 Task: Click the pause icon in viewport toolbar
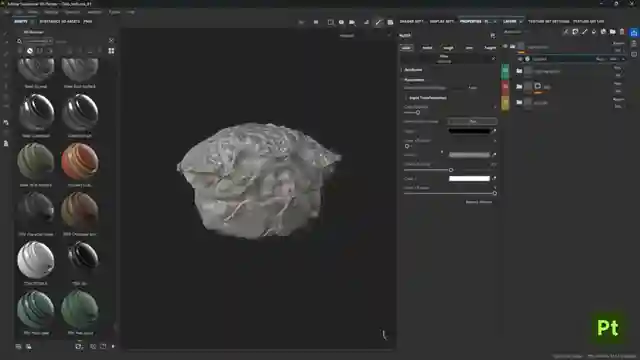(x=316, y=22)
